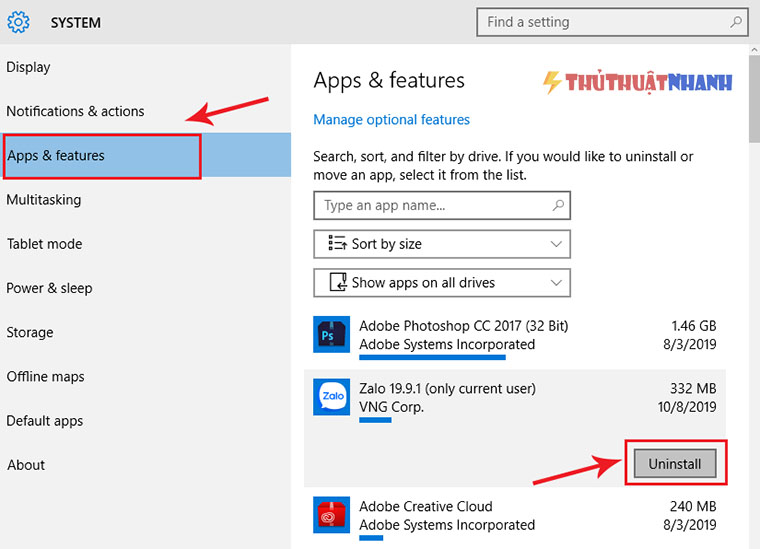
Task: Click the Type an app name field
Action: click(x=442, y=205)
